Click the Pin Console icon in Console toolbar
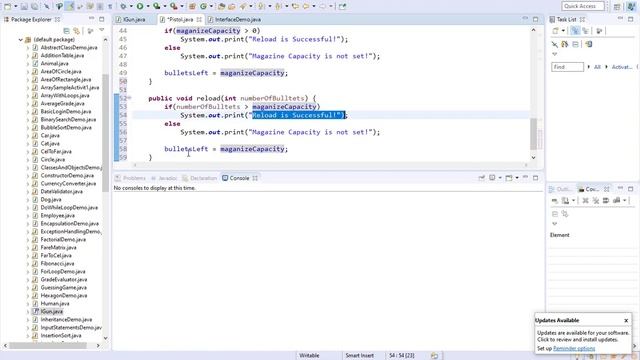 click(x=482, y=178)
